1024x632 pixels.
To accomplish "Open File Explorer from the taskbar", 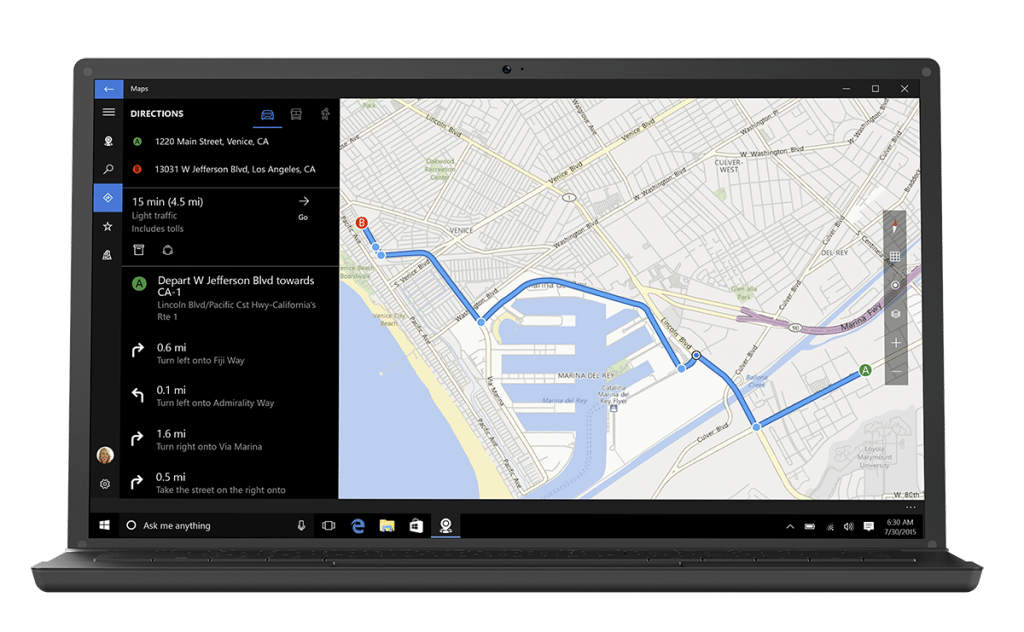I will click(x=387, y=526).
